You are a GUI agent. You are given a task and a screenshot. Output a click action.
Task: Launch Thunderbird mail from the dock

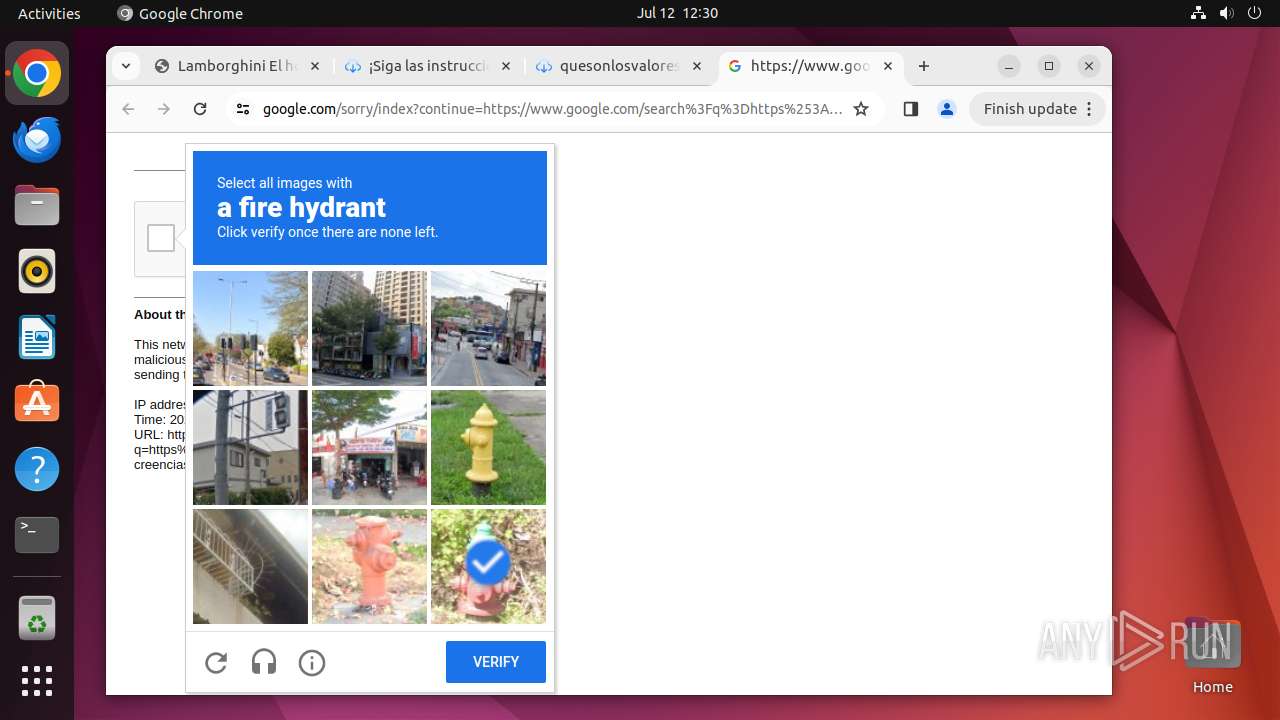(x=37, y=140)
